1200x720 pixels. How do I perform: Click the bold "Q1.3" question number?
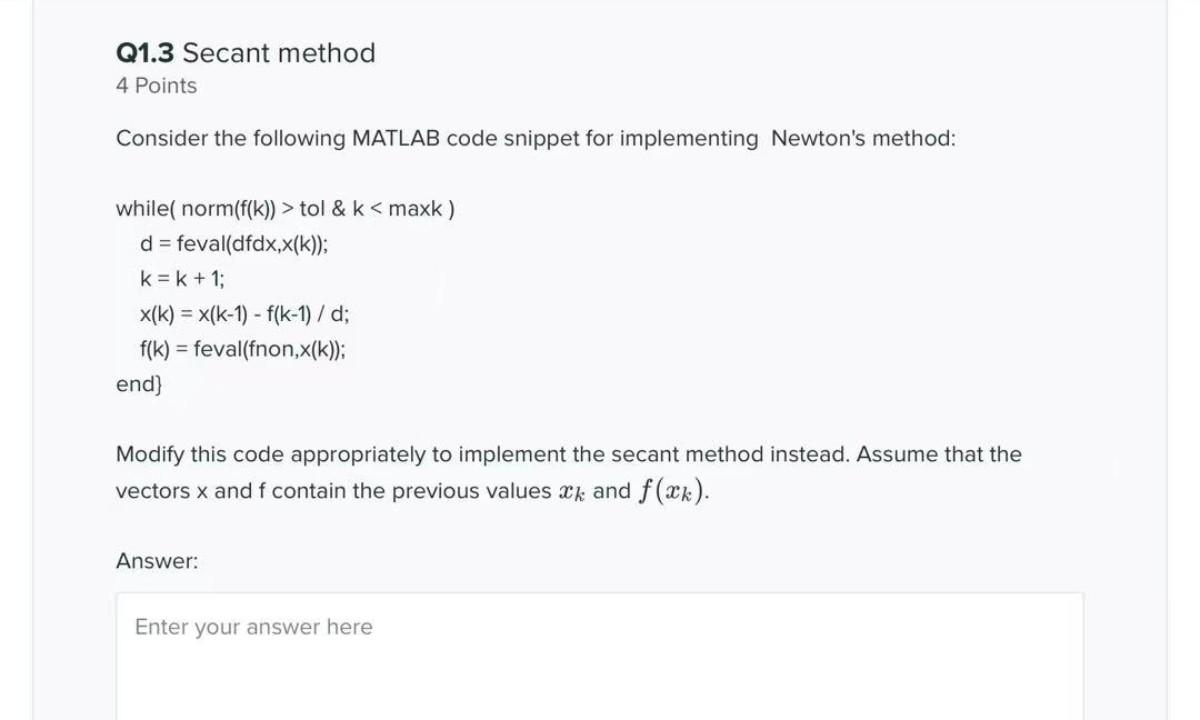pyautogui.click(x=145, y=53)
